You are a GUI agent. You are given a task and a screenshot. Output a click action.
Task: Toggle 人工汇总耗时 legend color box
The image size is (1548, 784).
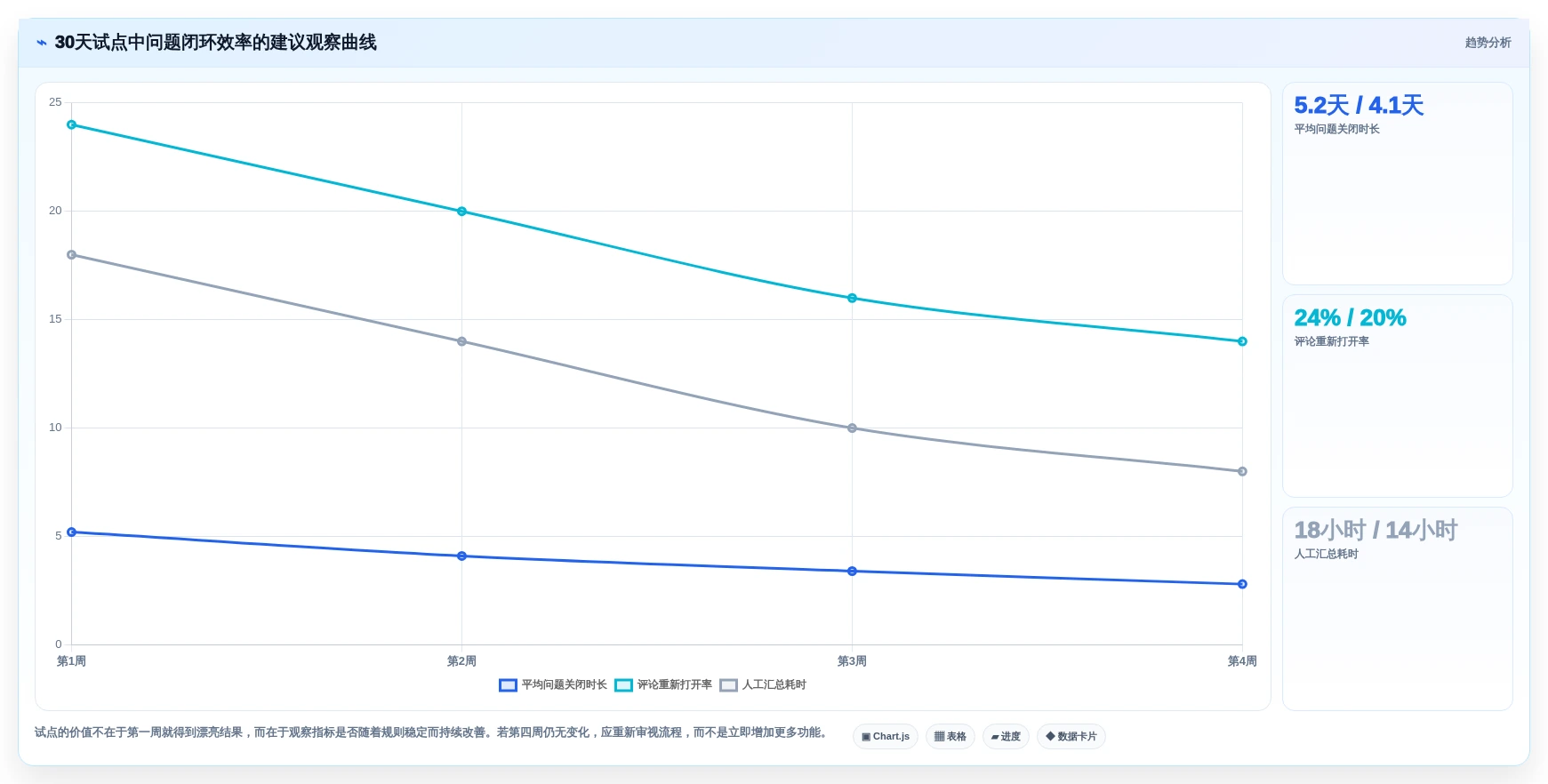pyautogui.click(x=728, y=685)
